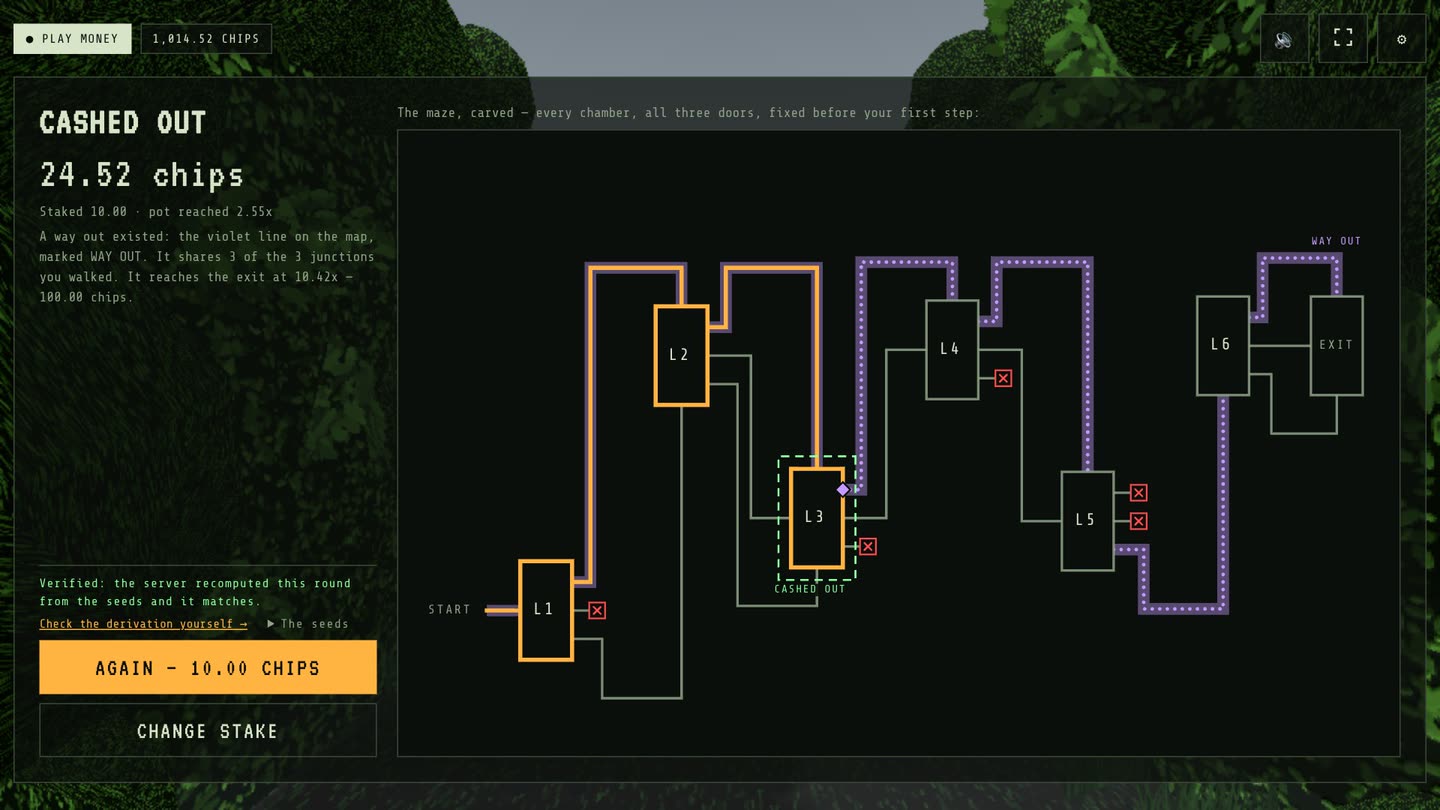Open the settings gear
This screenshot has width=1440, height=810.
tap(1402, 39)
